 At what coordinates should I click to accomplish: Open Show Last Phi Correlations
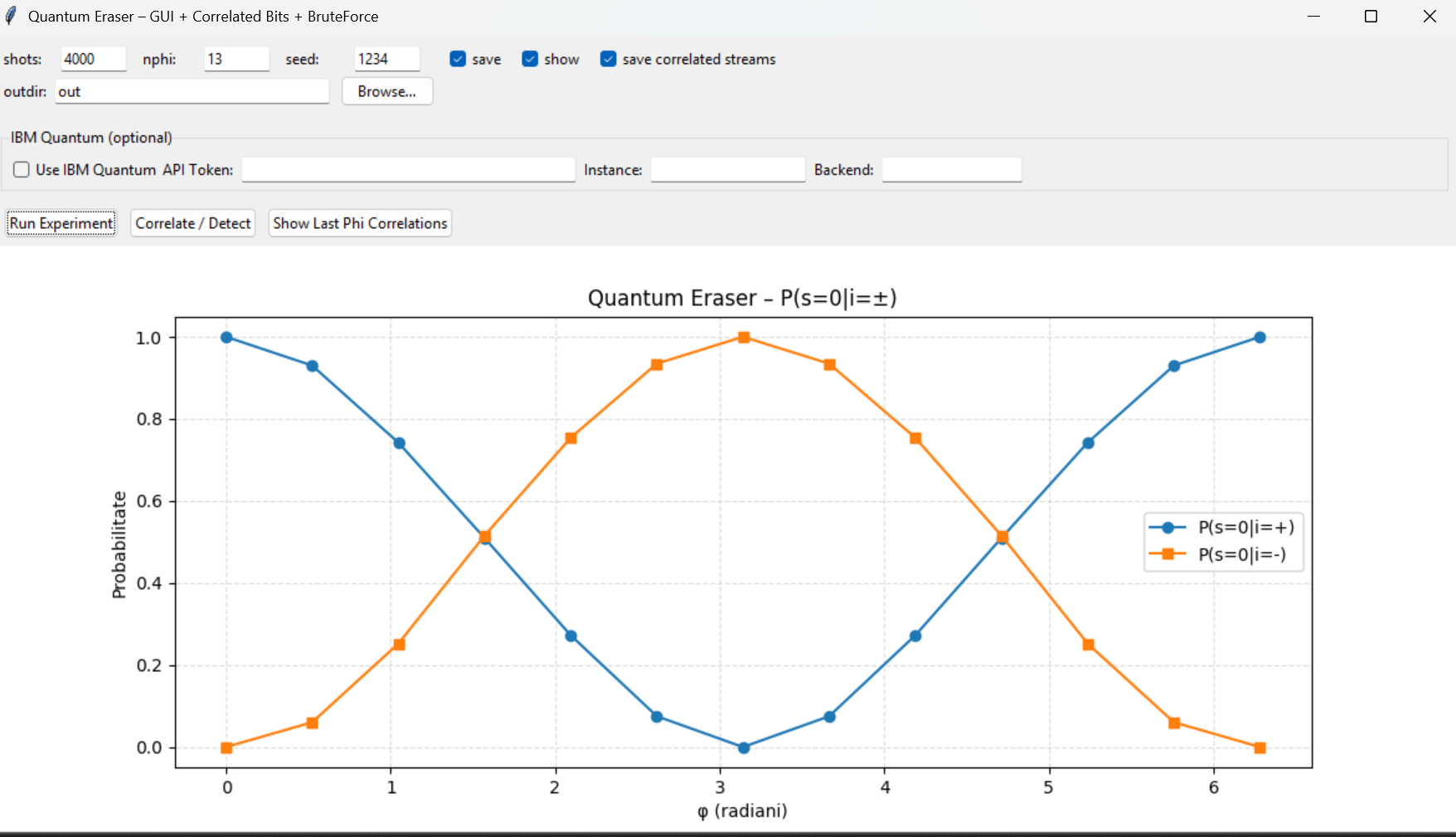360,223
